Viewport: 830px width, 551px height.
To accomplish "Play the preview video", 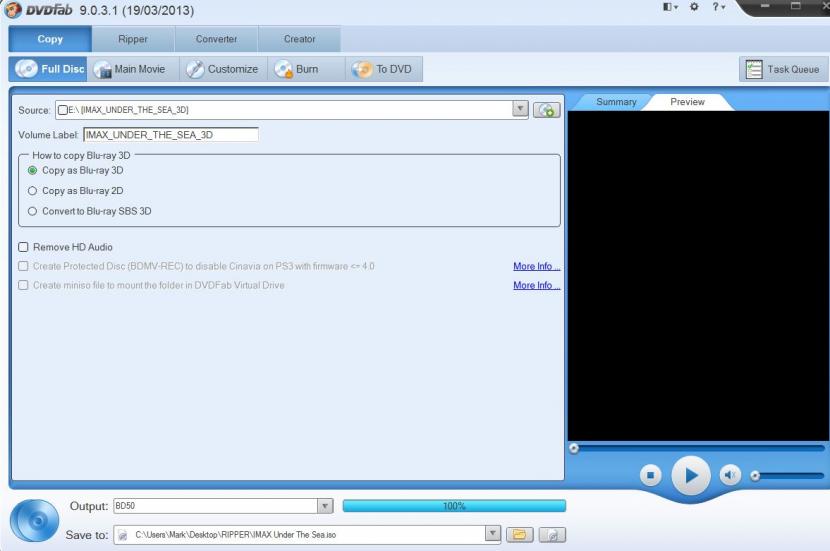I will click(x=691, y=475).
